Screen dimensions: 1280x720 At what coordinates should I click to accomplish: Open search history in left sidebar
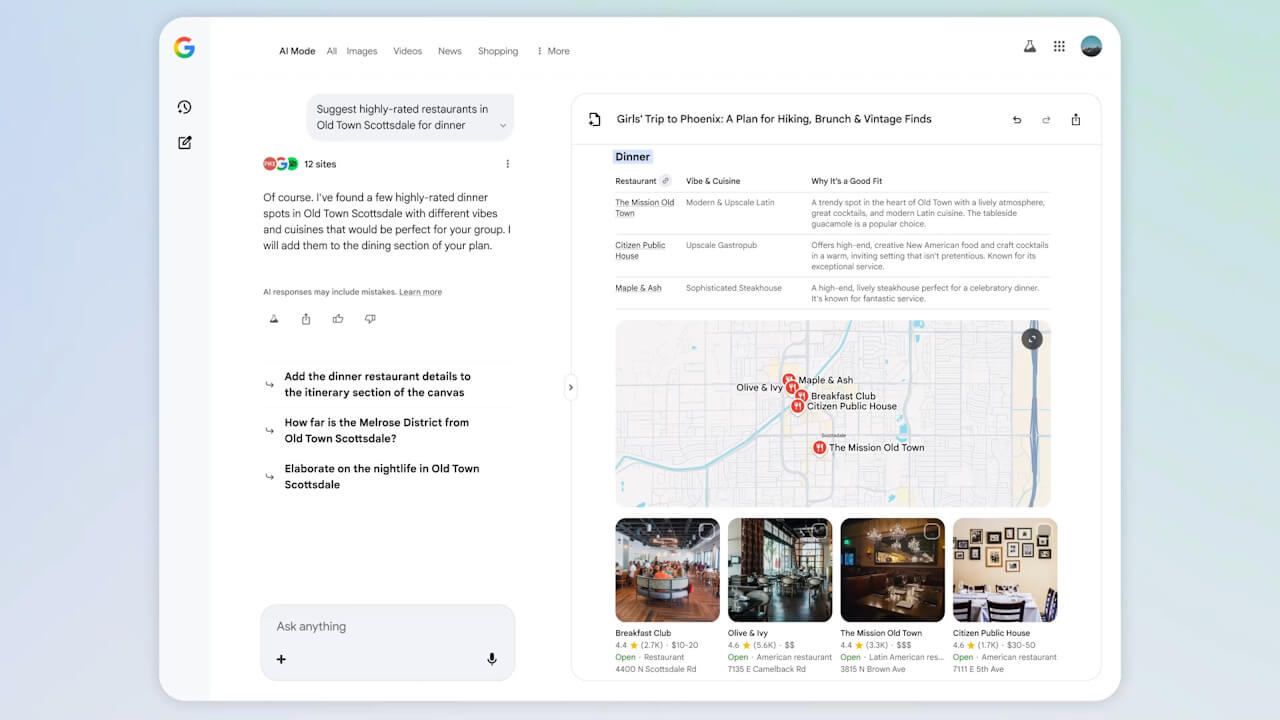click(x=184, y=107)
